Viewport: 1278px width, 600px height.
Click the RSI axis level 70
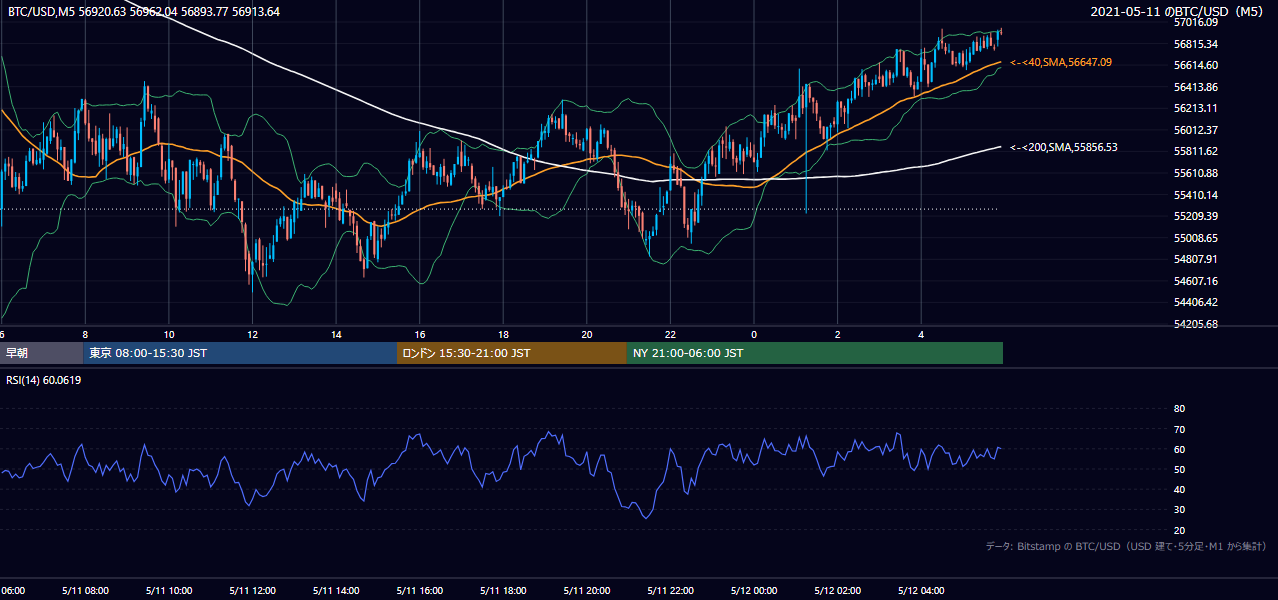tap(1179, 429)
